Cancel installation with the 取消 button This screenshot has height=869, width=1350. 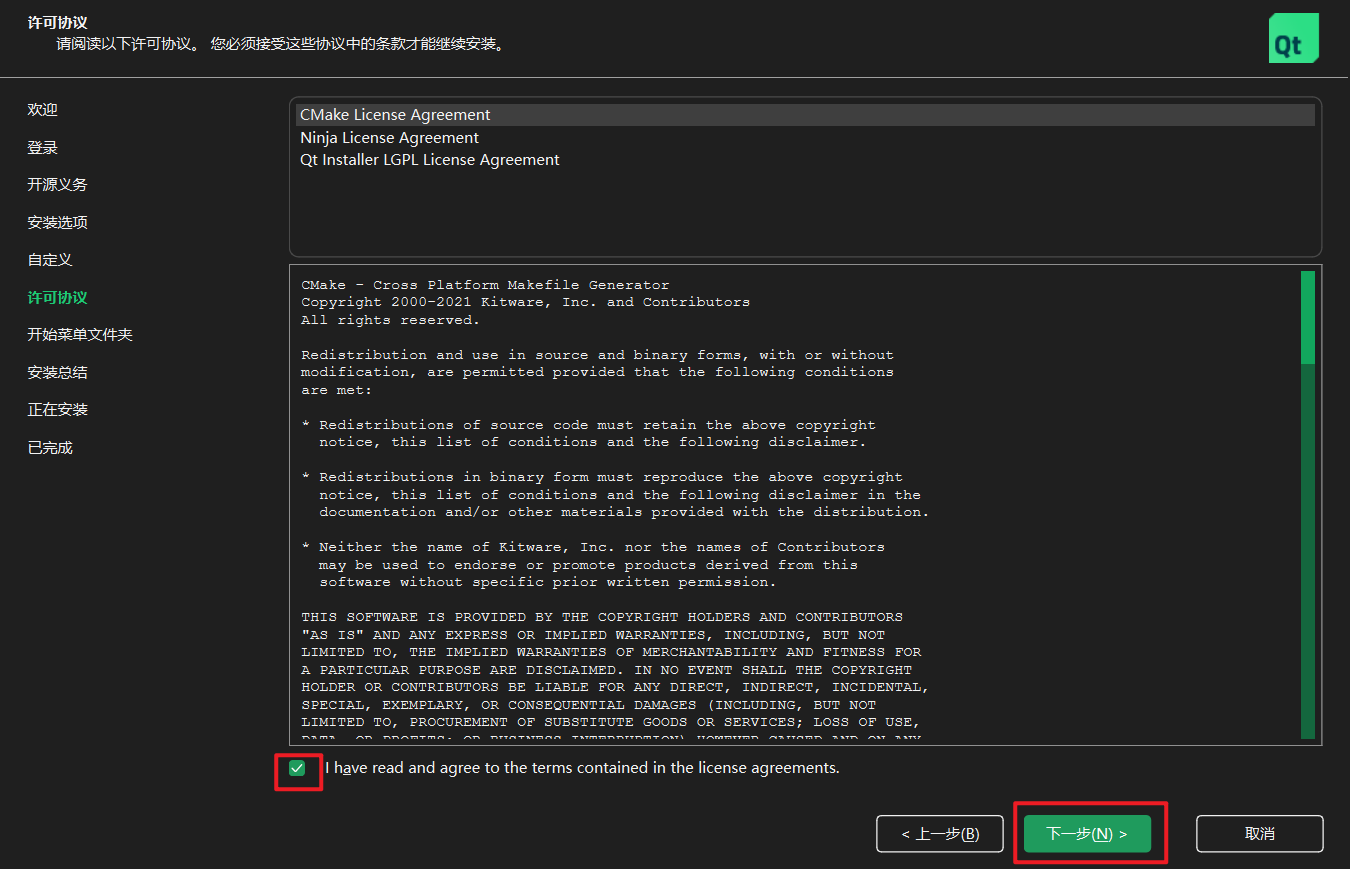1260,834
